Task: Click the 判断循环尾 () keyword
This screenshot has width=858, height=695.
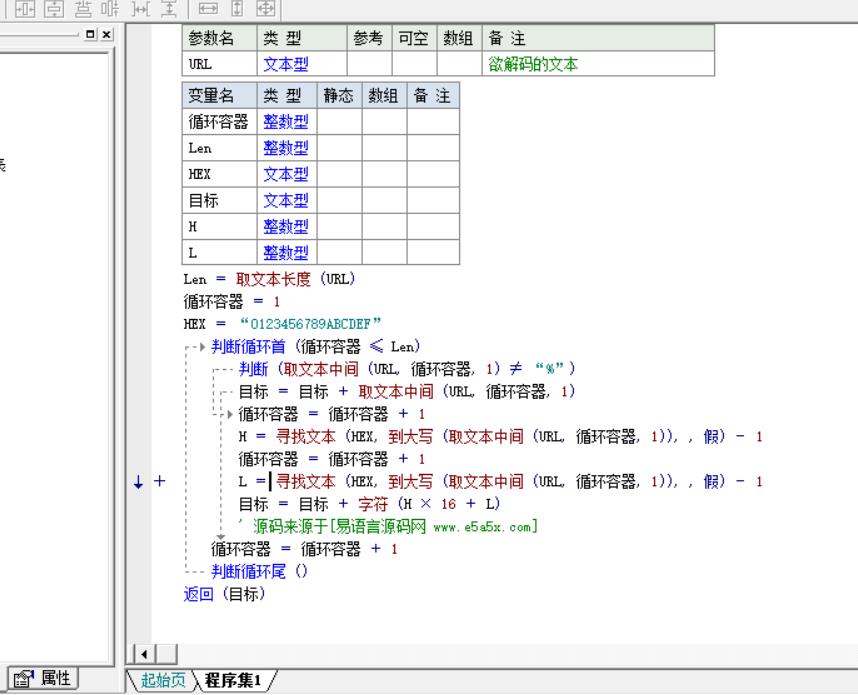Action: coord(259,572)
